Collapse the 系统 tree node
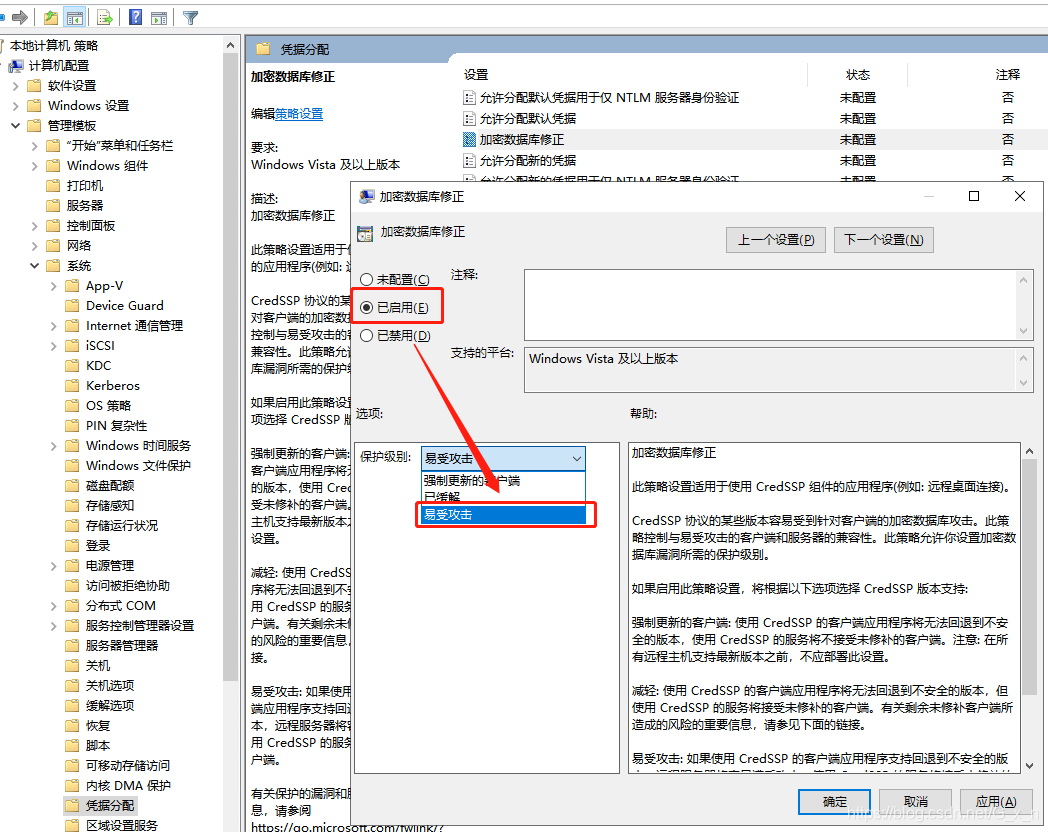The height and width of the screenshot is (832, 1048). click(x=34, y=265)
